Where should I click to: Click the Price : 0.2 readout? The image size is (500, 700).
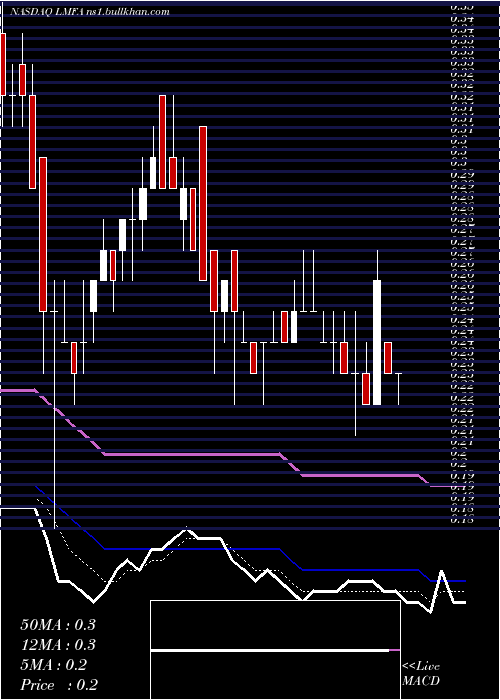[x=59, y=685]
